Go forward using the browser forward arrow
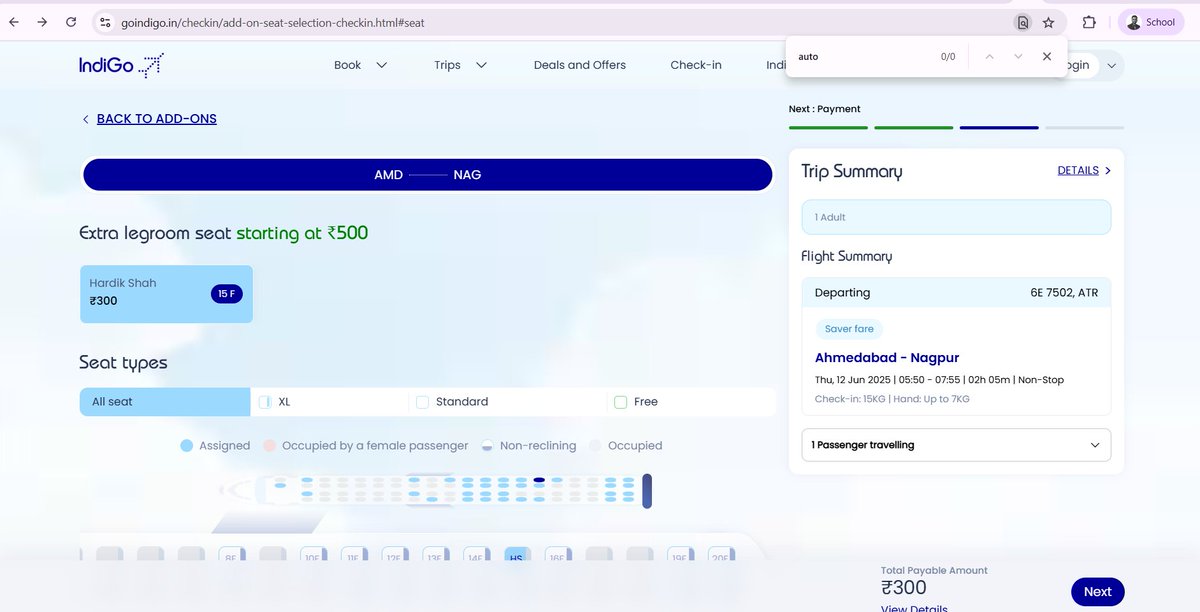 point(42,22)
